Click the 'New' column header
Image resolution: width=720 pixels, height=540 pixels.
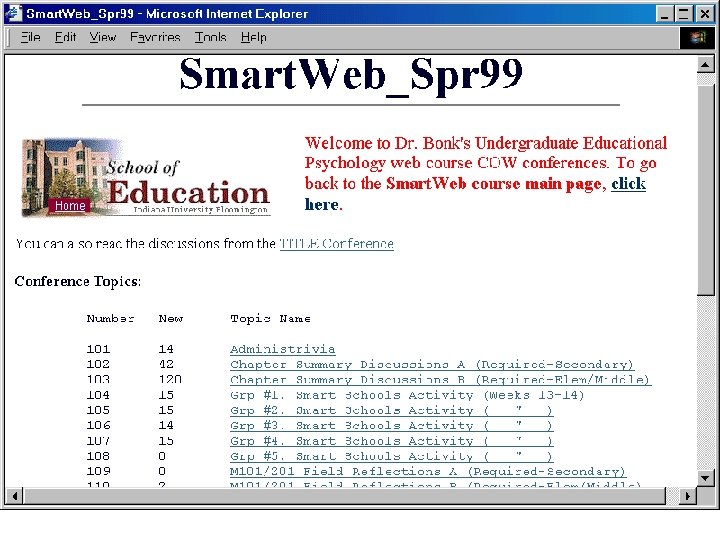tap(170, 319)
